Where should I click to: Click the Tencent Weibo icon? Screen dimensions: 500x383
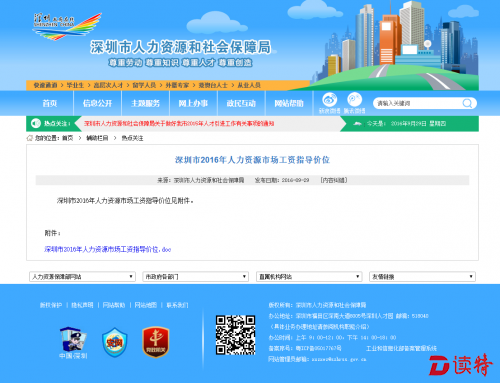[354, 99]
